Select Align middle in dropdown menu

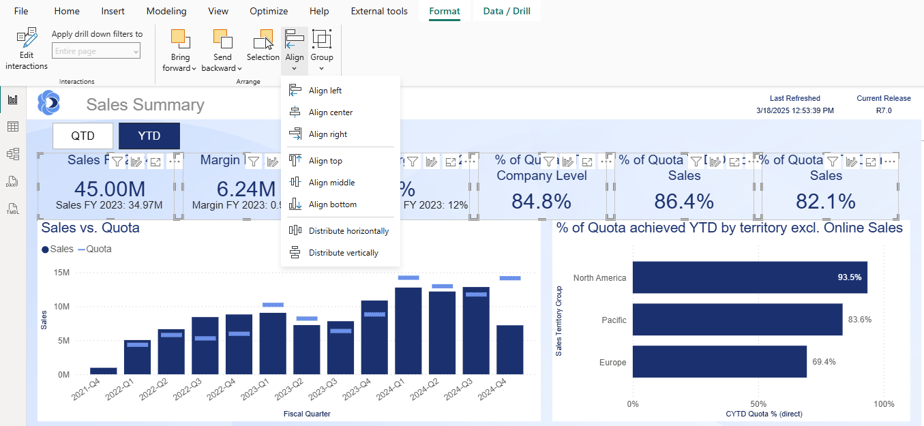point(331,183)
